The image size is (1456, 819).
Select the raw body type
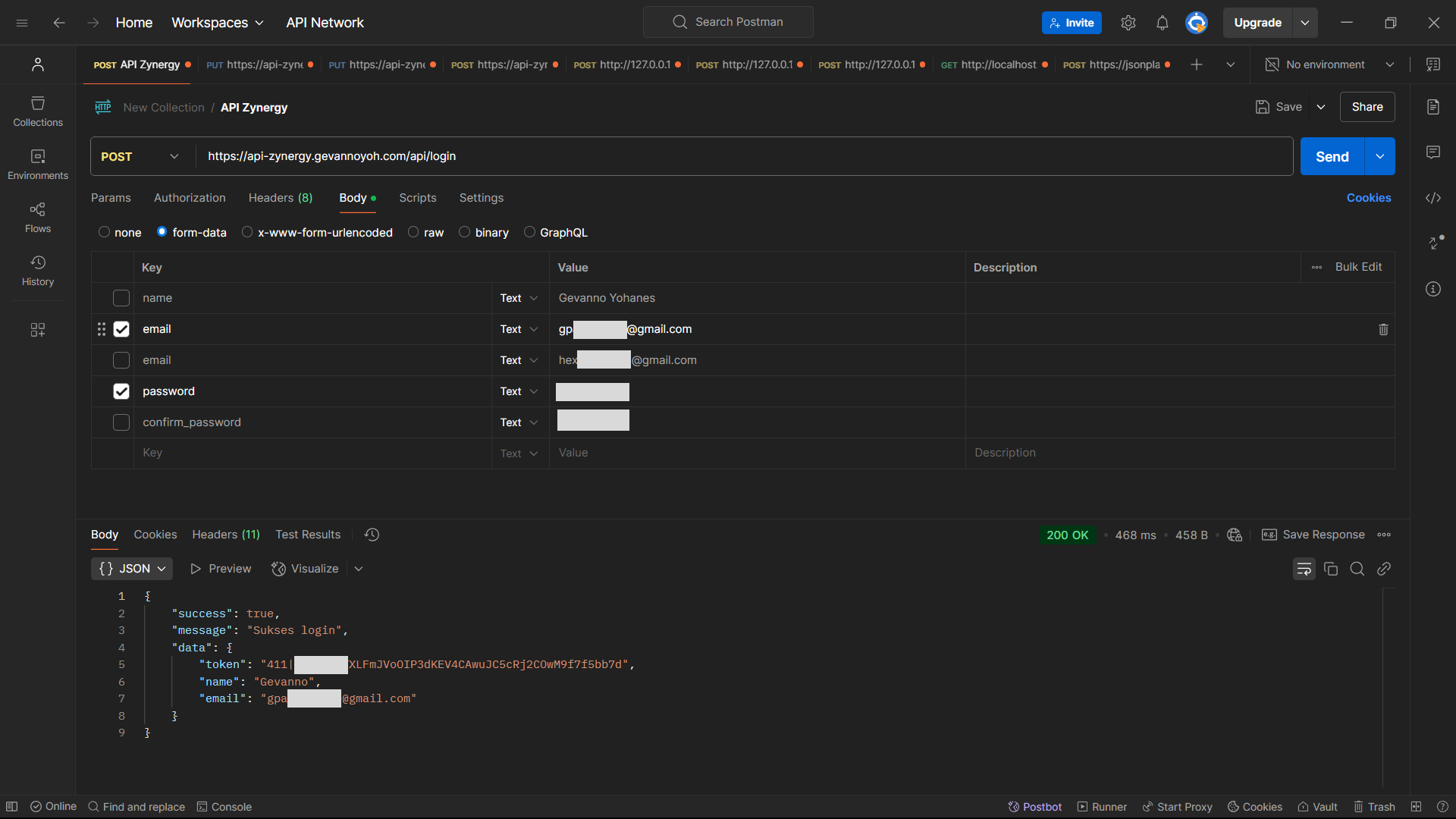(x=413, y=232)
